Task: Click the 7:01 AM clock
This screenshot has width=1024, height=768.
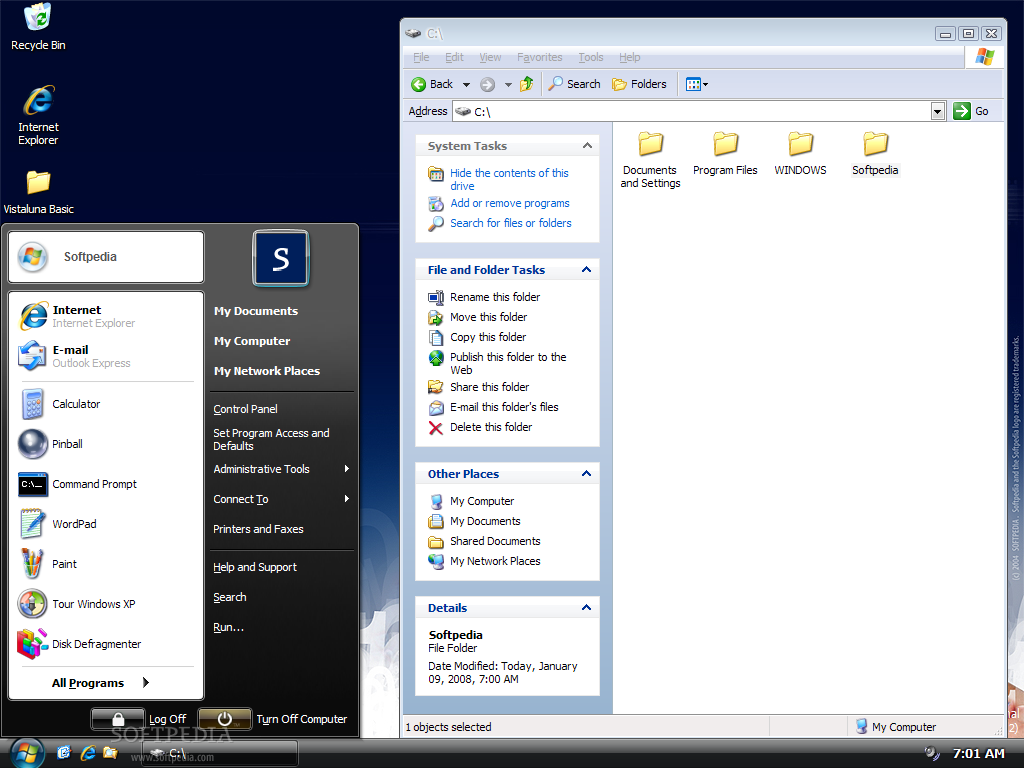Action: coord(978,754)
